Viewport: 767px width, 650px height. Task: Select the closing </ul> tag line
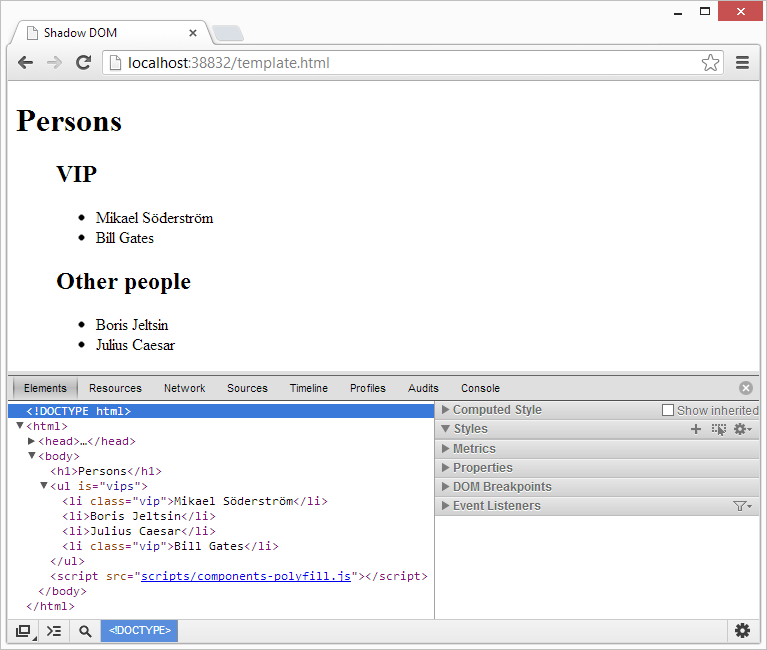[67, 561]
